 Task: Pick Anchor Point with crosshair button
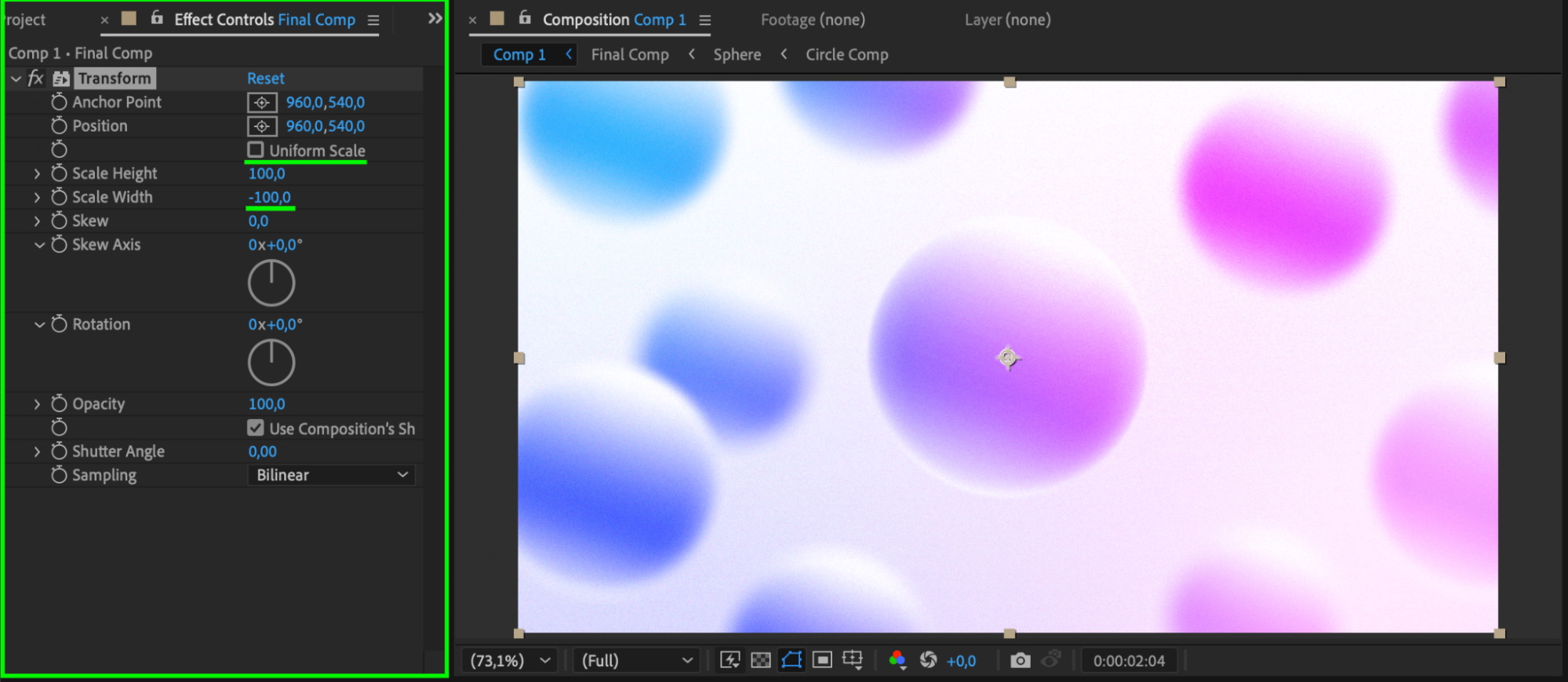(x=262, y=102)
